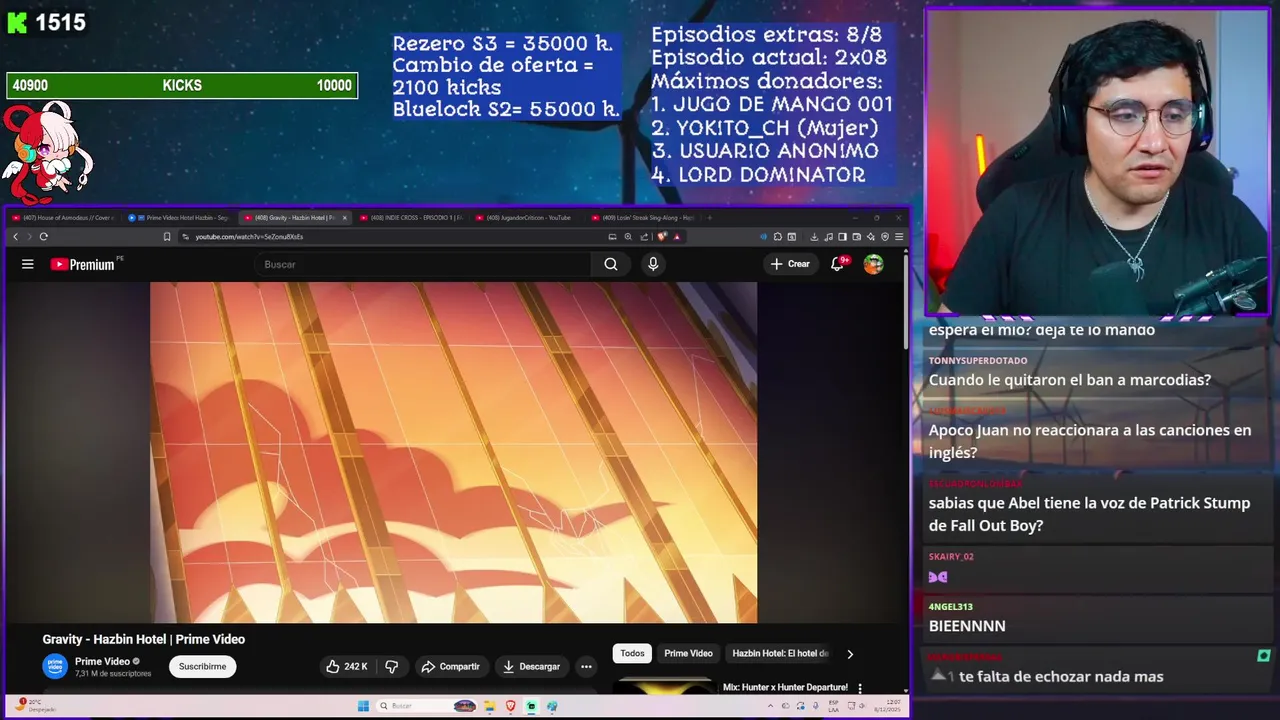The height and width of the screenshot is (720, 1280).
Task: Start voice search with the microphone icon
Action: 653,264
